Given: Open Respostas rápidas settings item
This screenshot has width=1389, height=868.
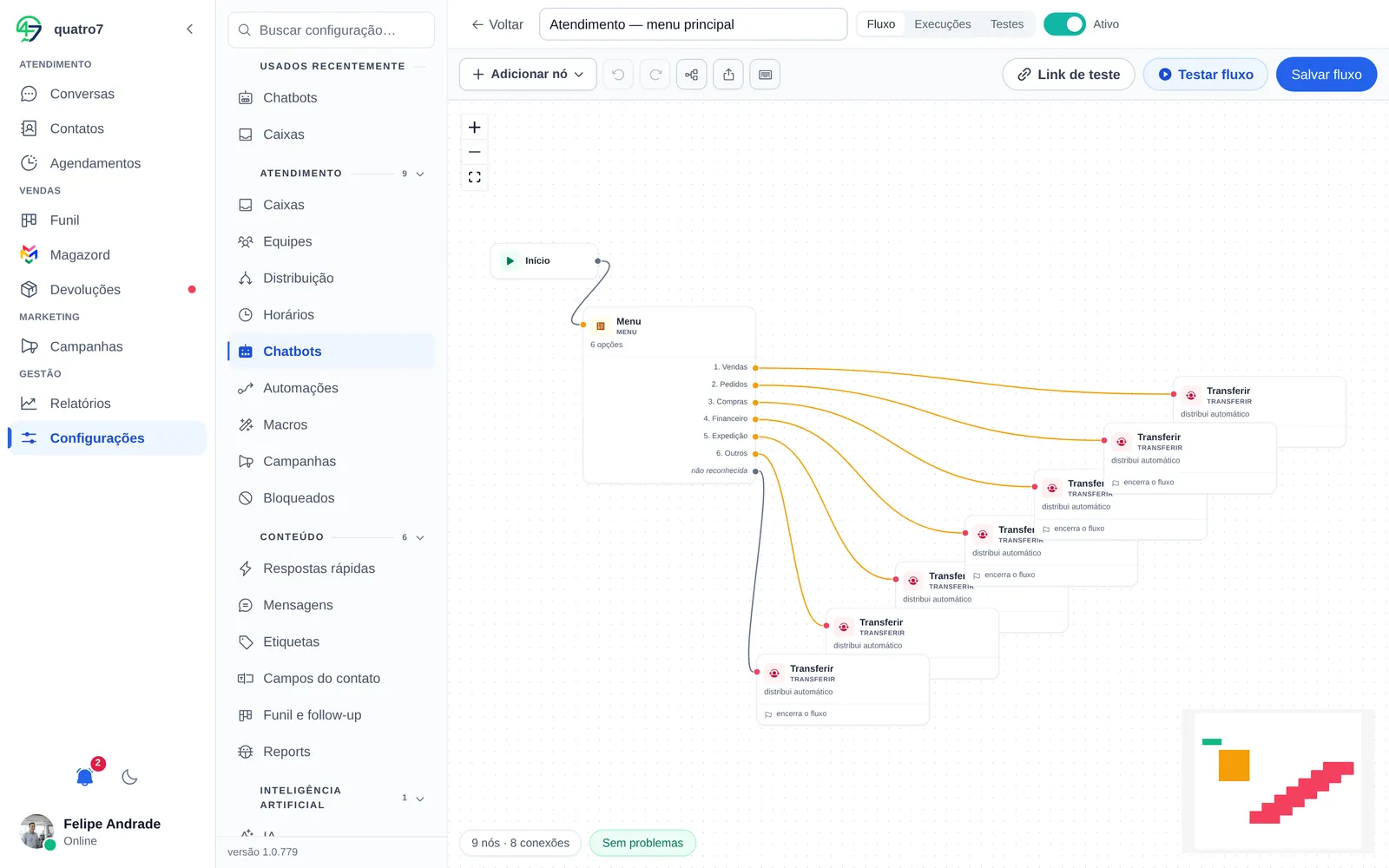Looking at the screenshot, I should (x=332, y=569).
